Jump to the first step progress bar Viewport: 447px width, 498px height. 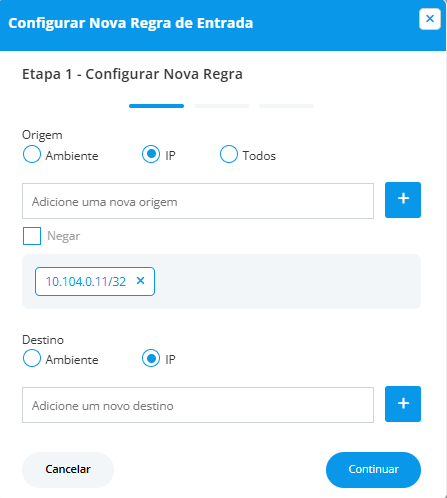(x=156, y=106)
